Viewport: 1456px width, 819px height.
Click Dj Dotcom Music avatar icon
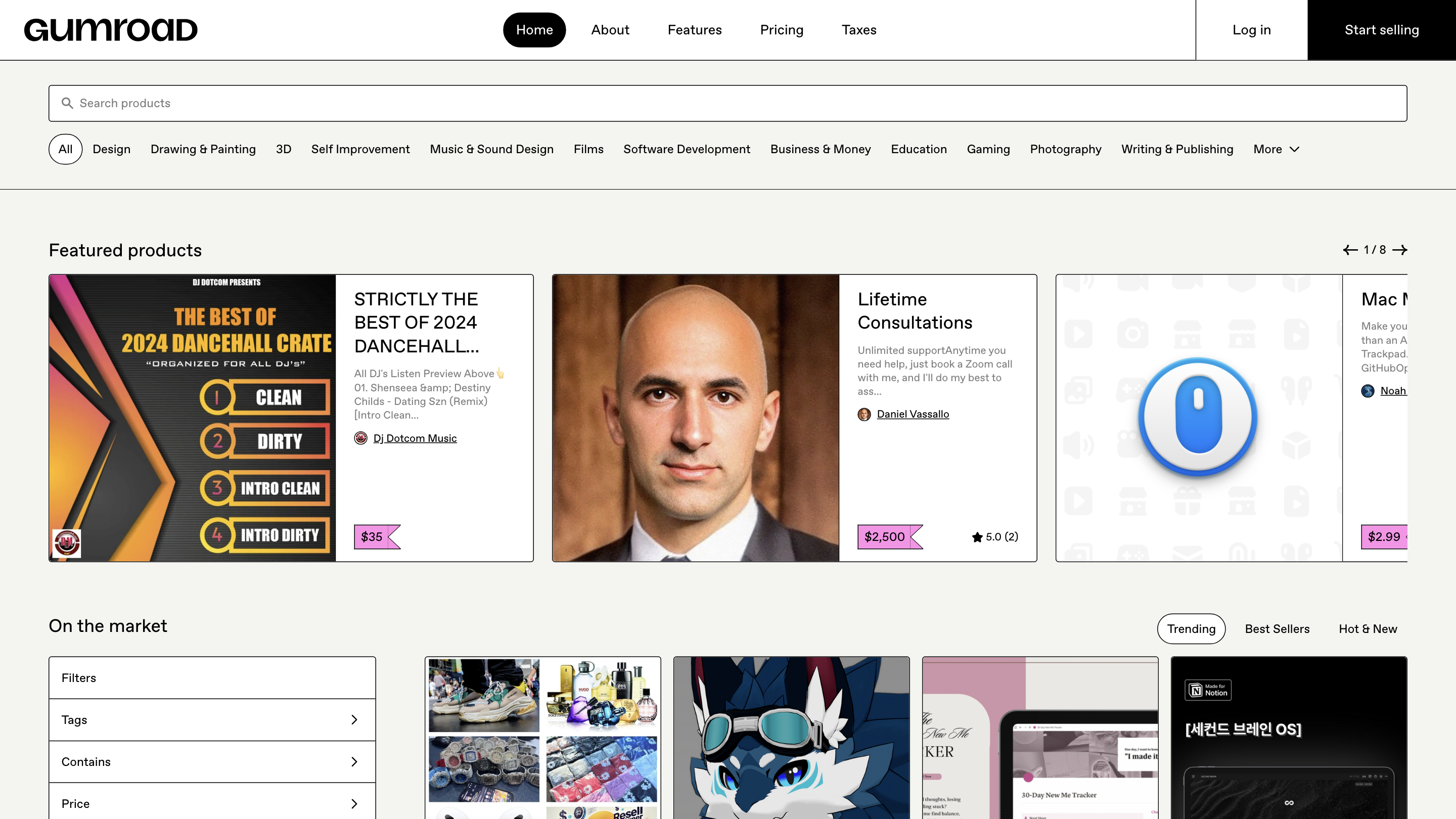point(360,438)
